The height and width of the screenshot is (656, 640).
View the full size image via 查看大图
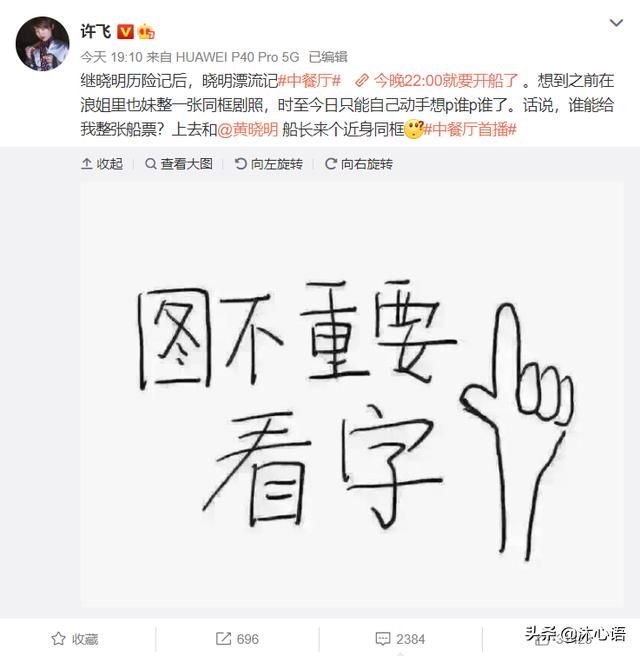pyautogui.click(x=179, y=164)
